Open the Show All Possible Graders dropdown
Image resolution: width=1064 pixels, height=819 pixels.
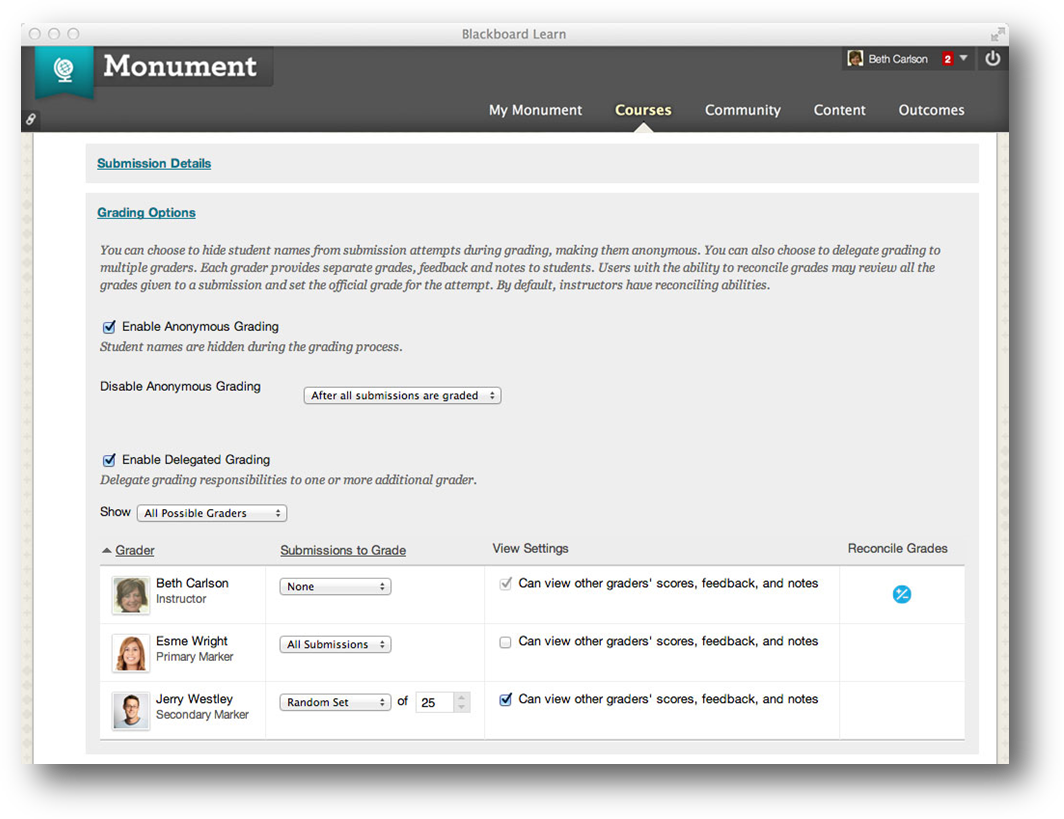(212, 513)
